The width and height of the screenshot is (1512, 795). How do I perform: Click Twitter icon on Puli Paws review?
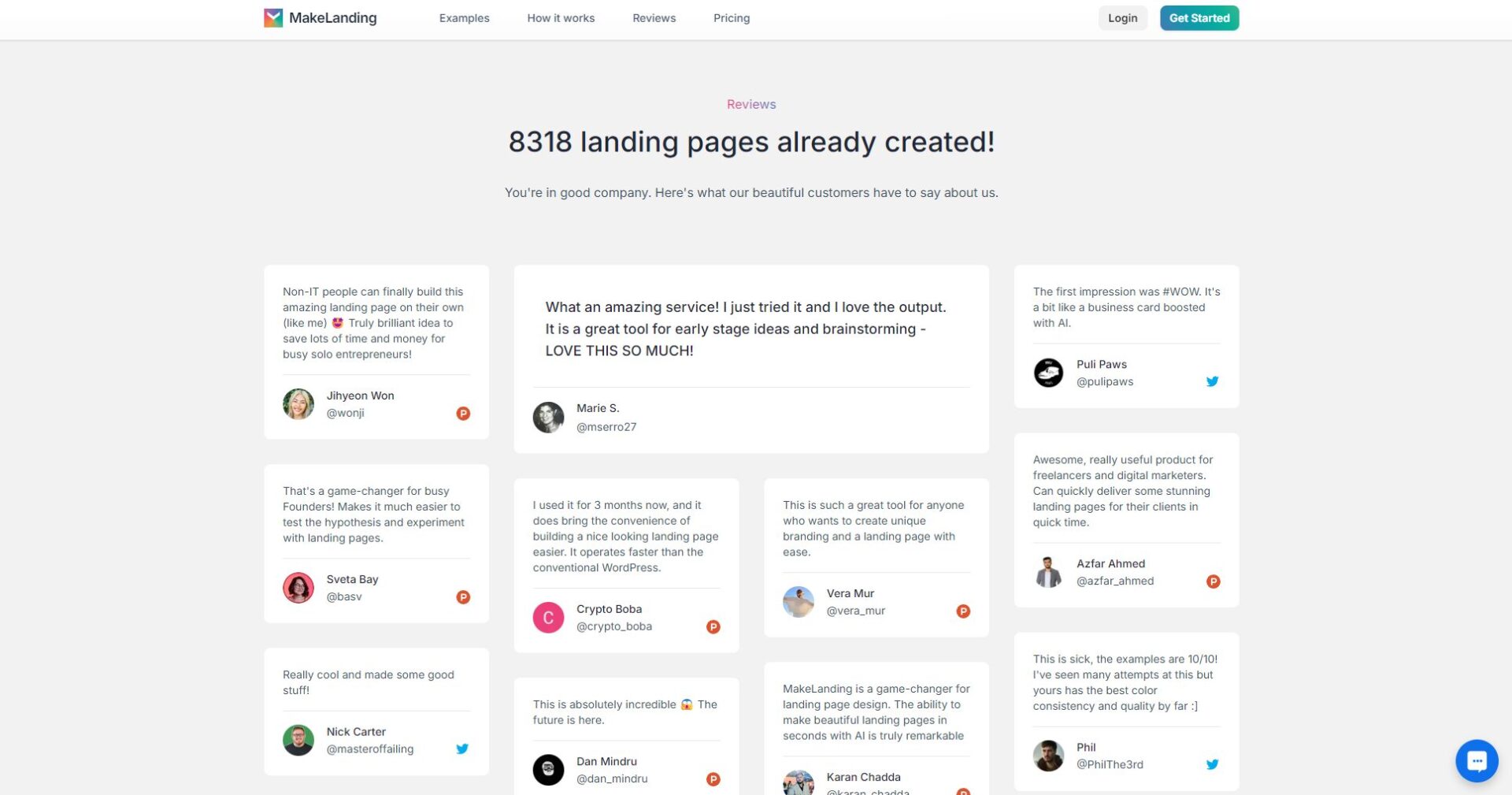(x=1212, y=382)
